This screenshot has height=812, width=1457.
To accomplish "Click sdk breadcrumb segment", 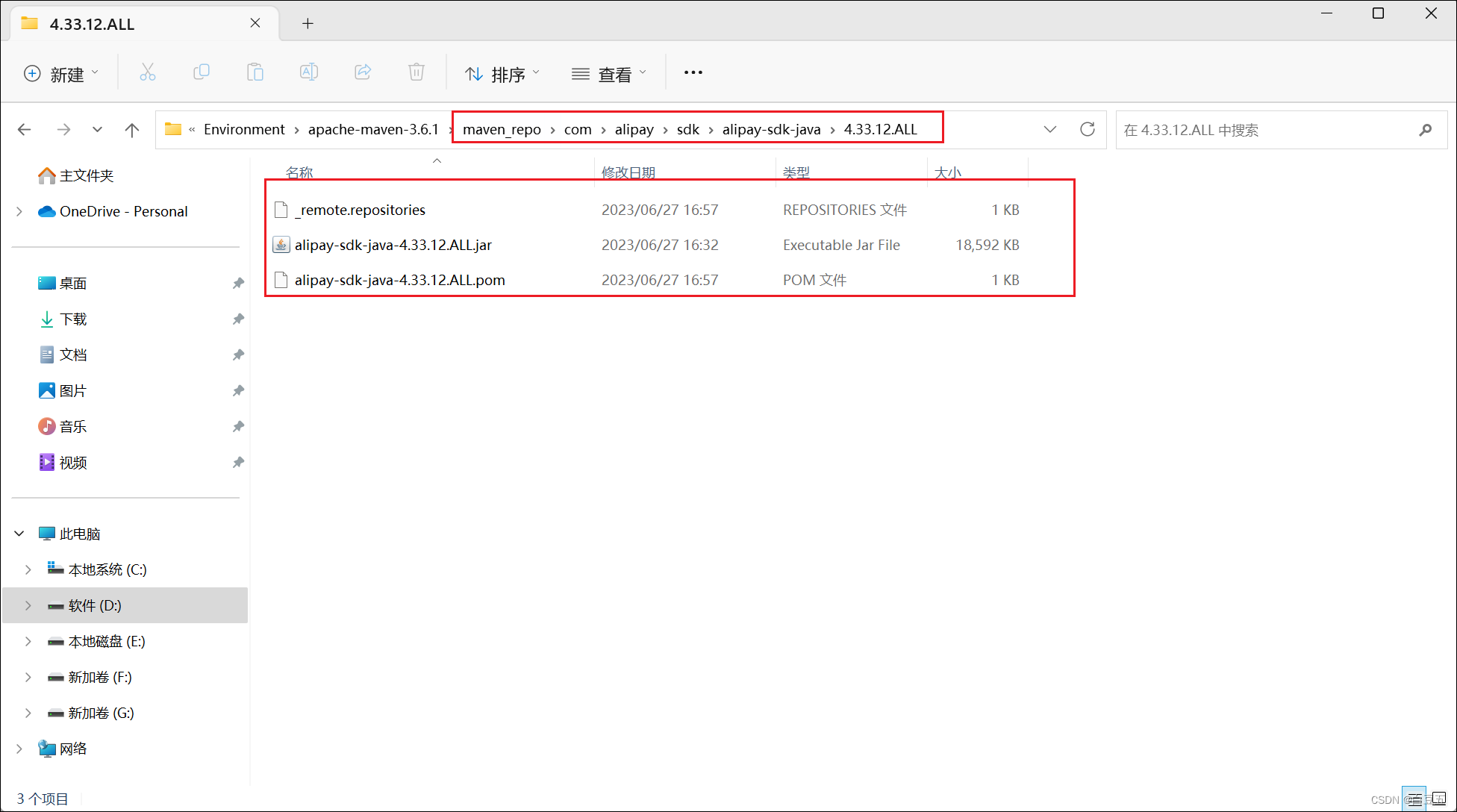I will click(687, 129).
